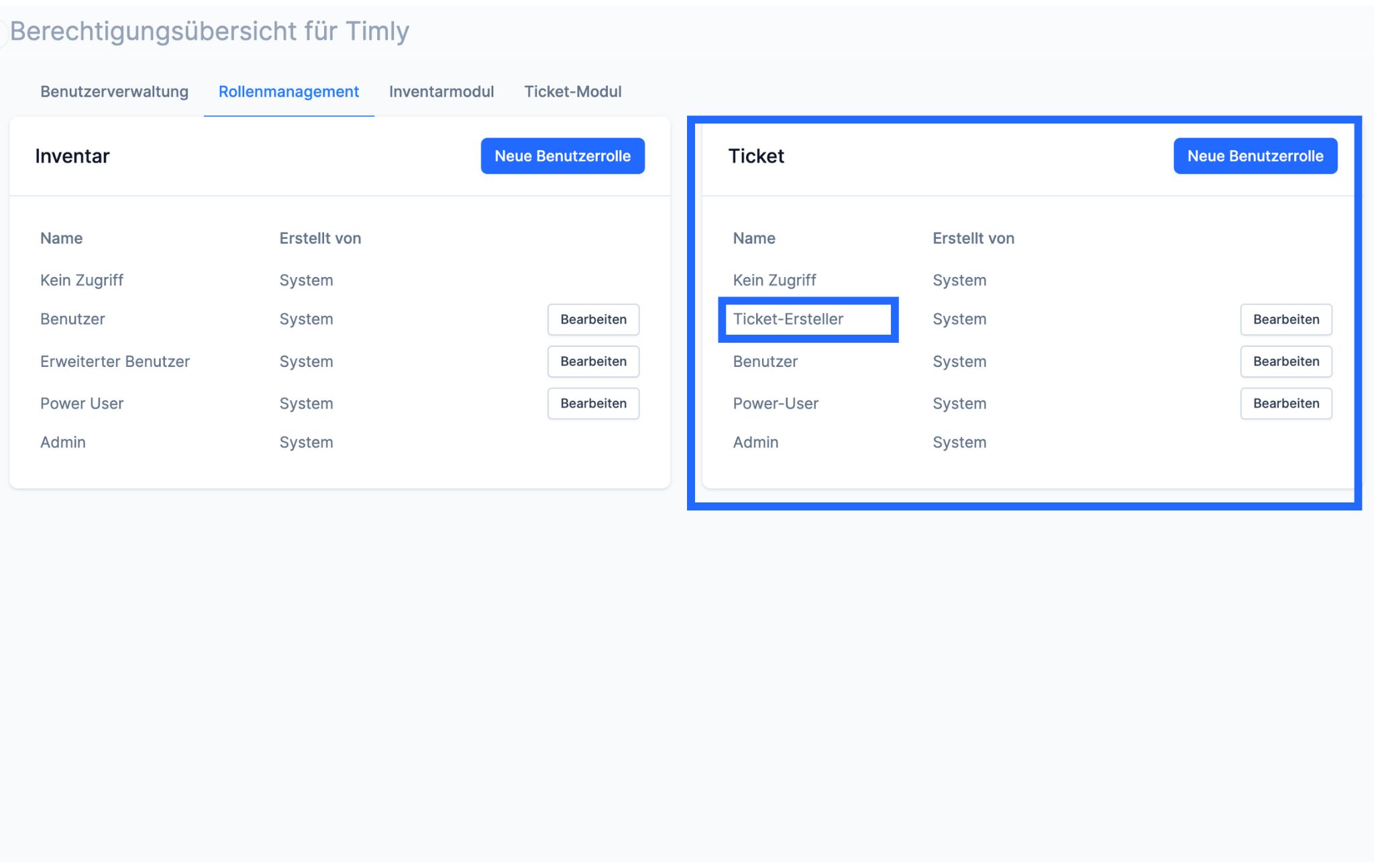Edit the Inventar Power User role
Screen dimensions: 1374x868
[x=593, y=403]
